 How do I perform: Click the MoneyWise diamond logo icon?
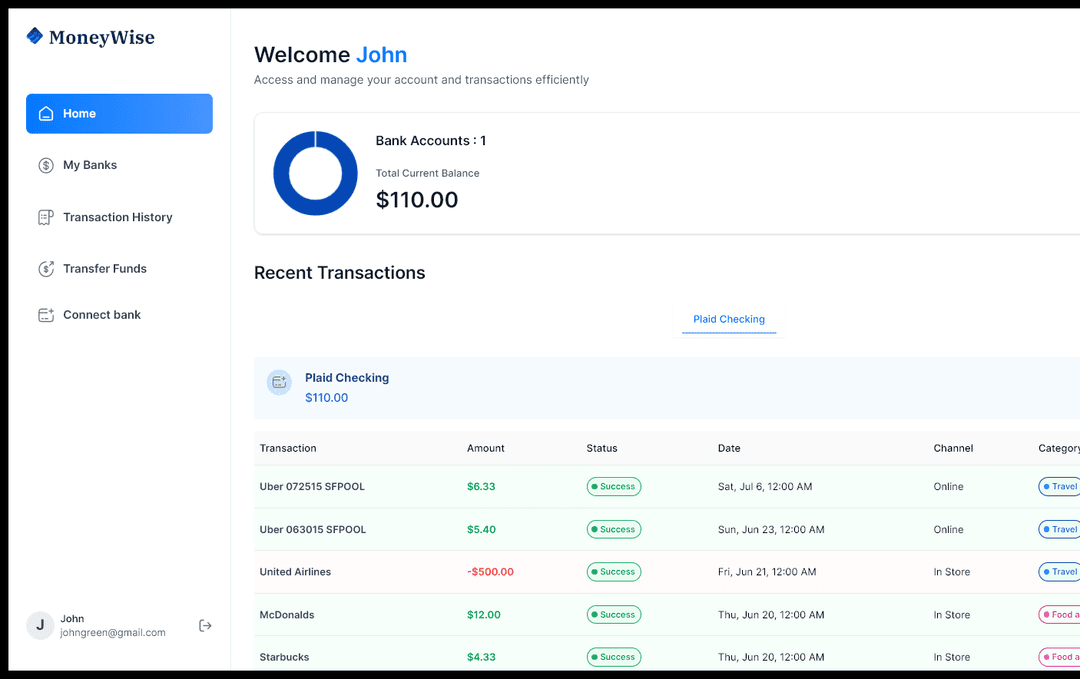coord(34,36)
